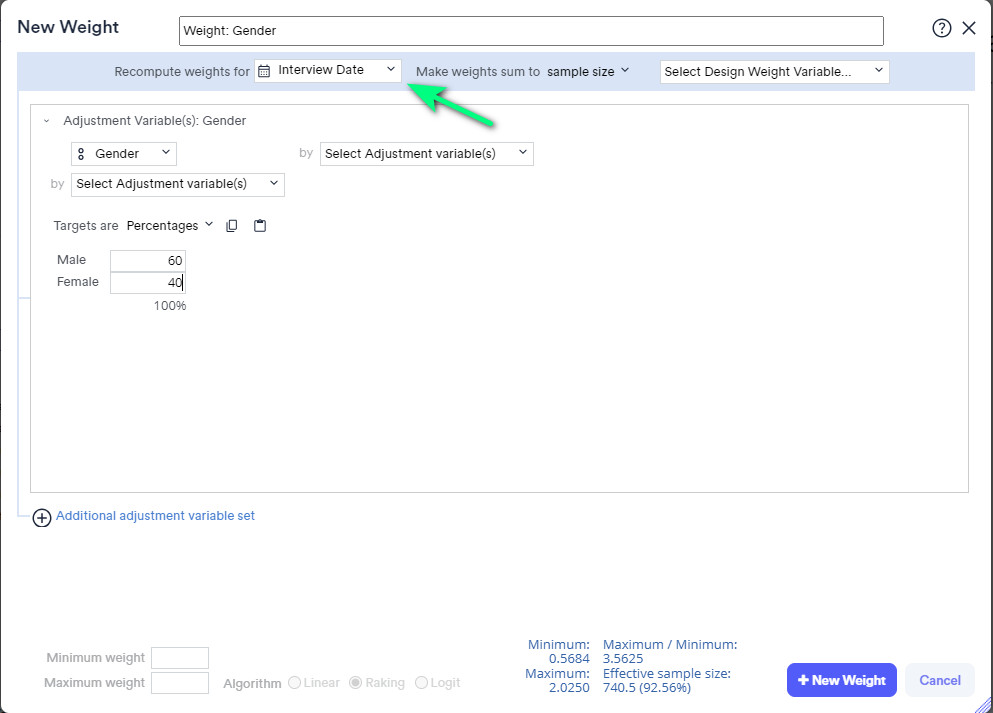Click the Cancel button
Image resolution: width=993 pixels, height=713 pixels.
[939, 680]
